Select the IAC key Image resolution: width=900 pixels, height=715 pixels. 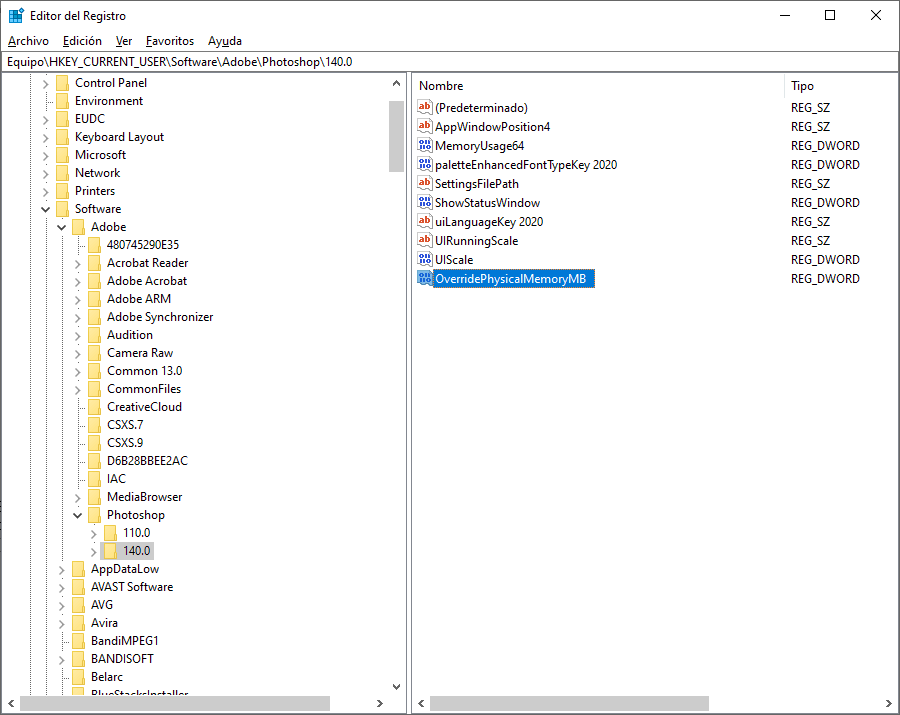click(116, 479)
